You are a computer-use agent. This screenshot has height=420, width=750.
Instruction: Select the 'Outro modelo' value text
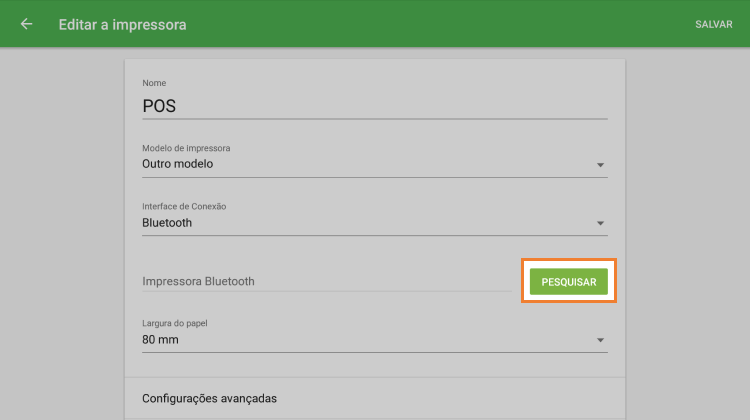point(178,164)
